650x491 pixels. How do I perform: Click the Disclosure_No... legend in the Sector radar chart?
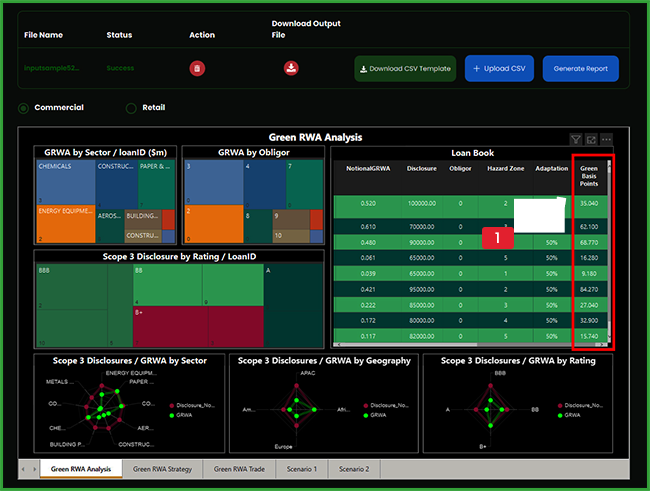pos(192,405)
